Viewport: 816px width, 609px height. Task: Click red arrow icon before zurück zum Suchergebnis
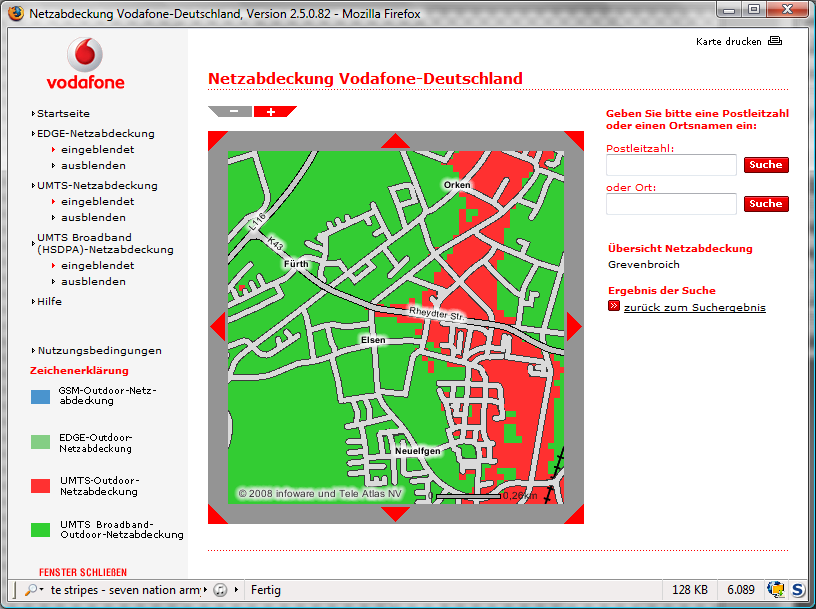[614, 306]
